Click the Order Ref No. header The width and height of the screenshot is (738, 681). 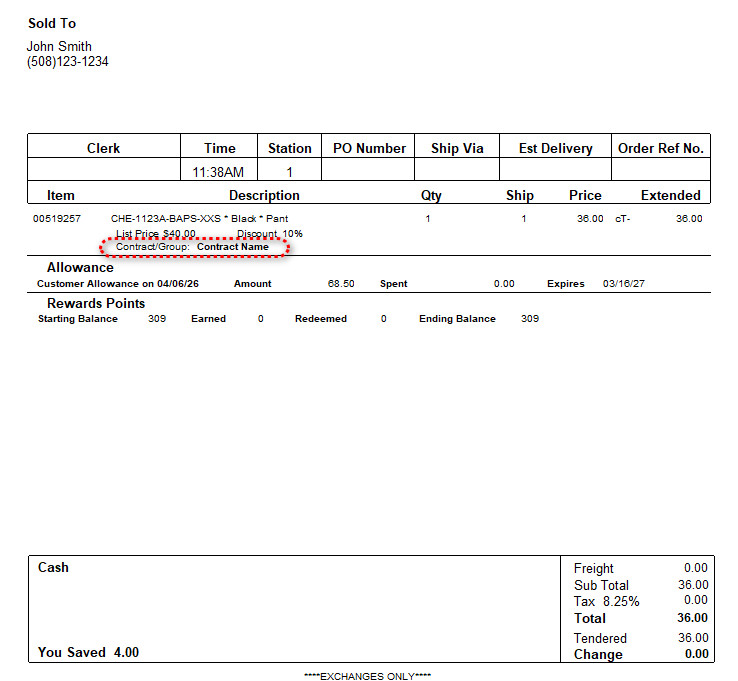(x=661, y=148)
